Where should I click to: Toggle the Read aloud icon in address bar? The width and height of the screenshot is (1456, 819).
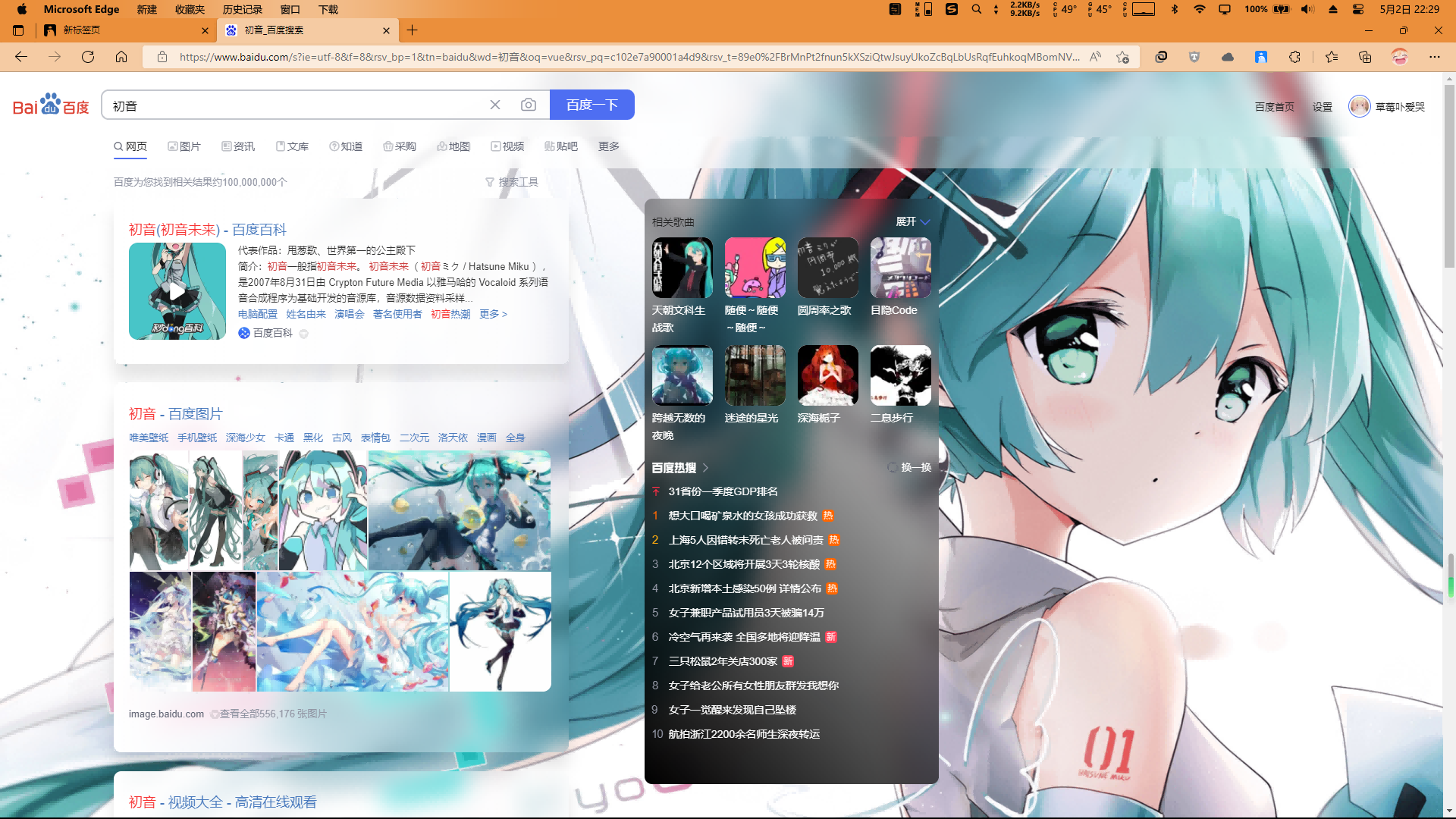click(x=1095, y=57)
